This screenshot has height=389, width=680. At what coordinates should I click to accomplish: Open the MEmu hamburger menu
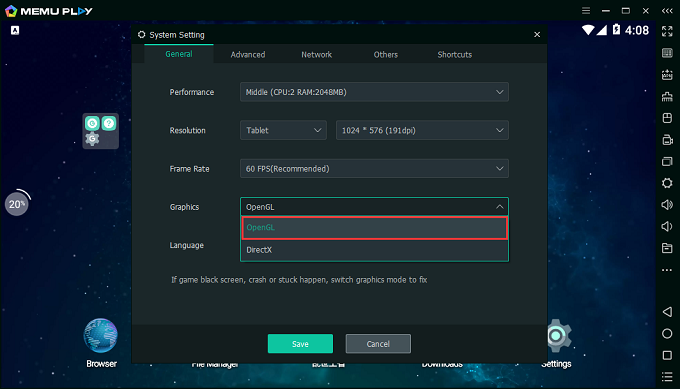point(586,11)
